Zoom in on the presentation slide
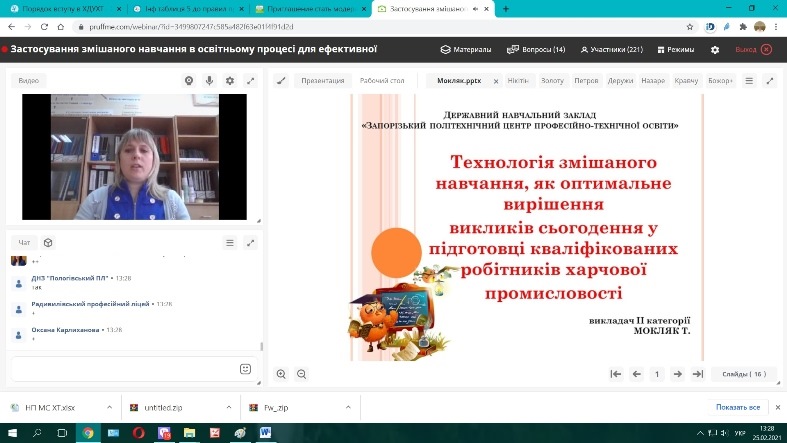This screenshot has width=787, height=443. [281, 374]
